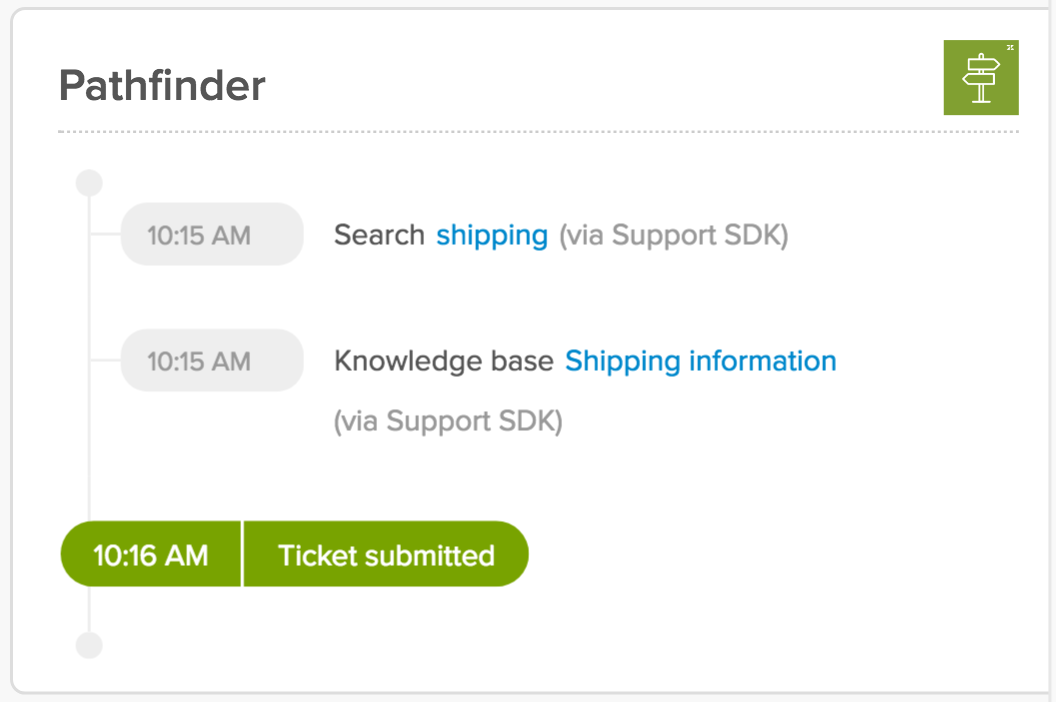
Task: Click the green Pathfinder signpost icon
Action: (x=981, y=77)
